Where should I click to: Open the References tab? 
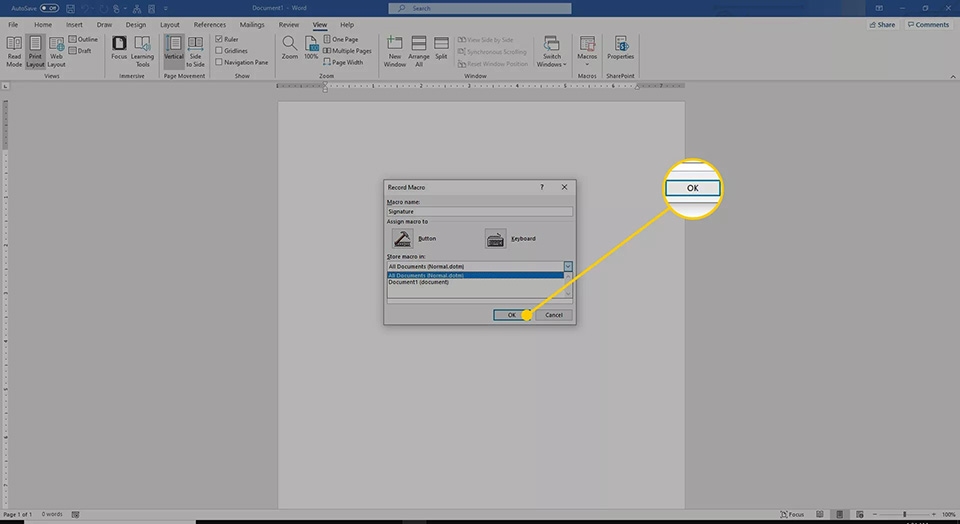pyautogui.click(x=209, y=25)
